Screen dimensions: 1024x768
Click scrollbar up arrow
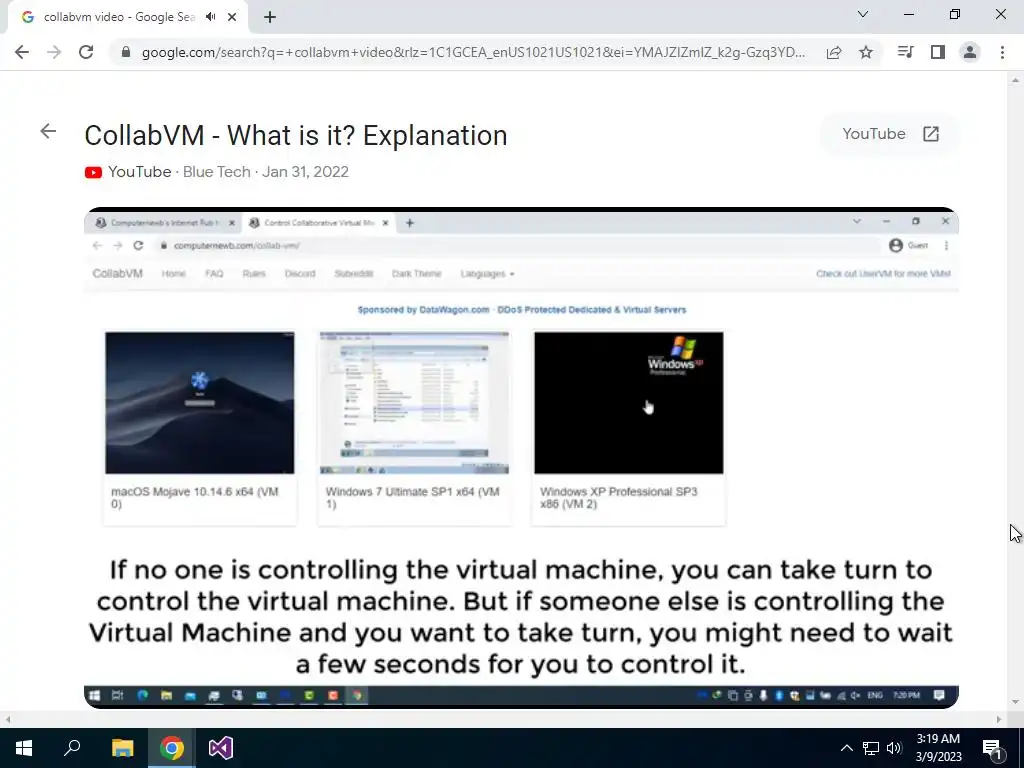[x=1015, y=80]
